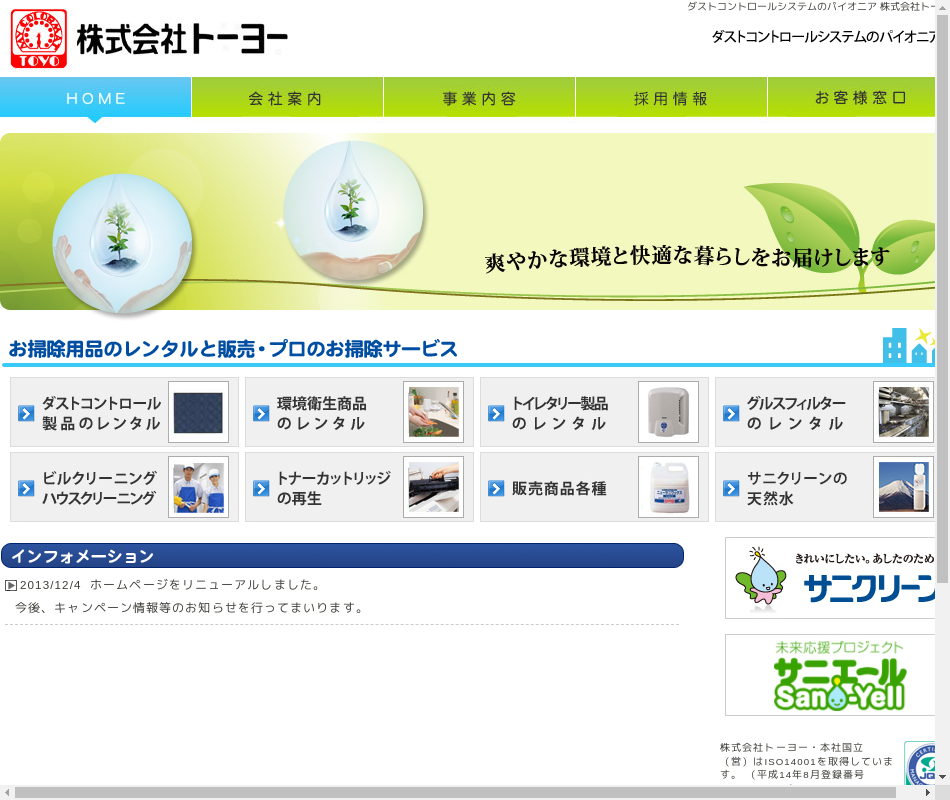Click the arrow icon beside ビルクリーニング
This screenshot has width=950, height=800.
pyautogui.click(x=26, y=488)
